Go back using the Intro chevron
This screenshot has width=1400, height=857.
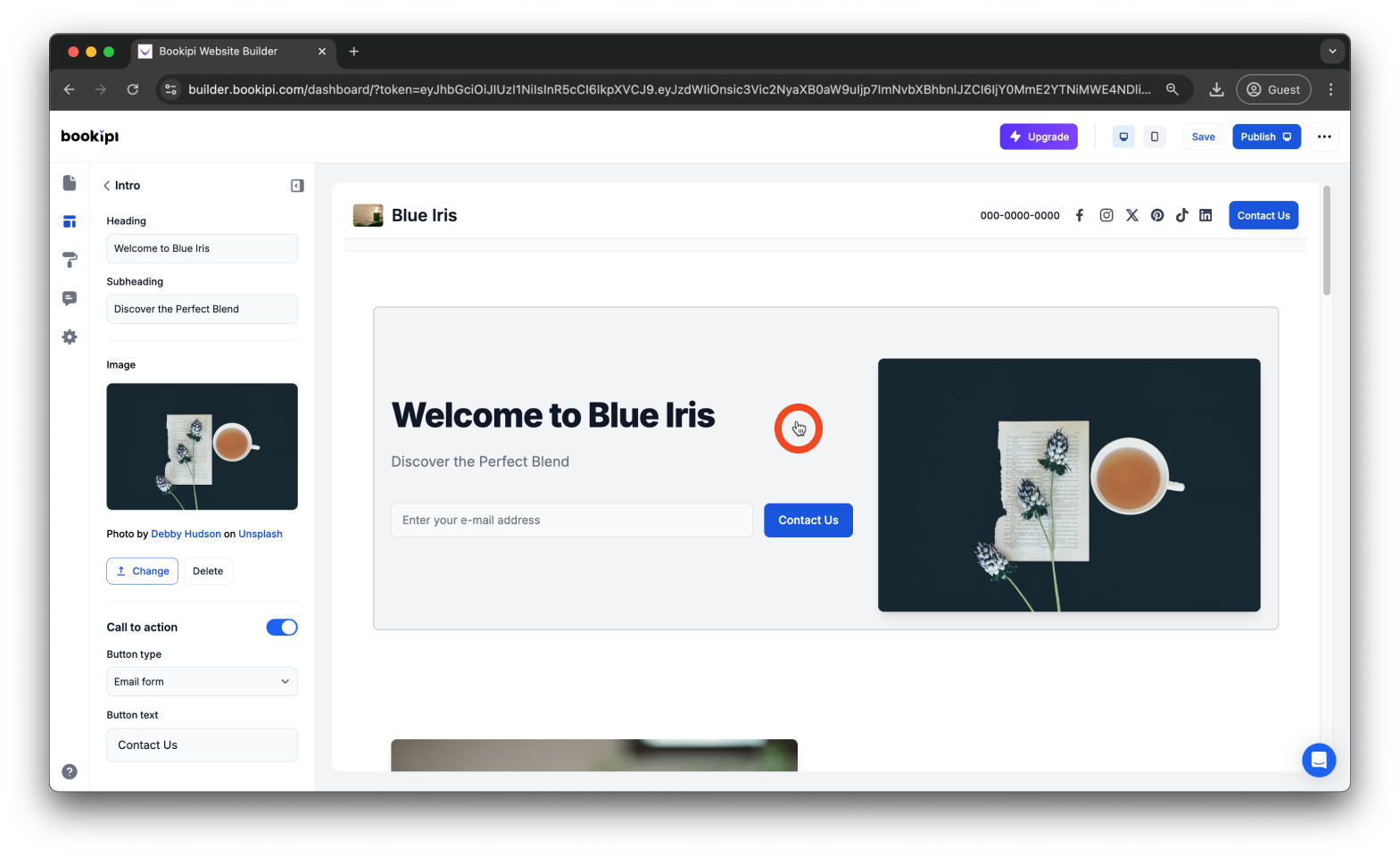pos(107,186)
